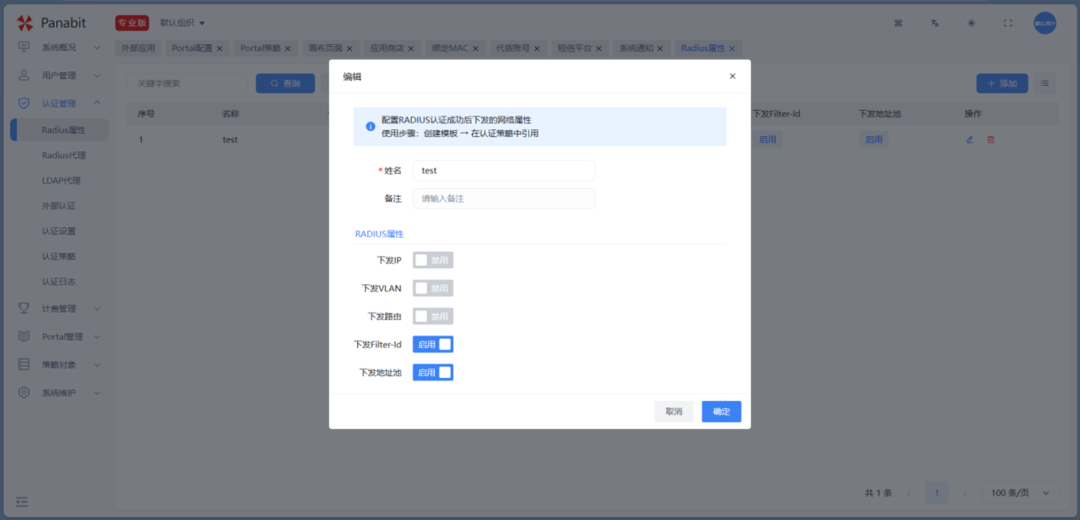Disable the 下发地址池 switch
This screenshot has width=1080, height=520.
(x=433, y=373)
